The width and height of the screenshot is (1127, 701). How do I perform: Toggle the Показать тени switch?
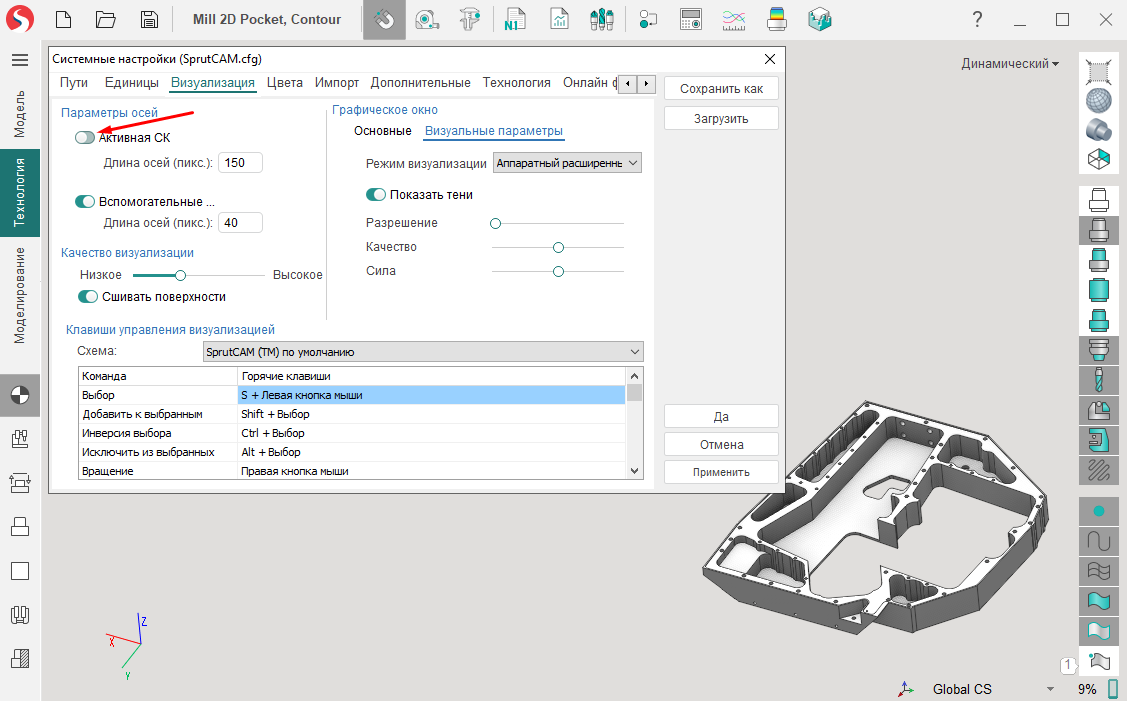(x=376, y=195)
